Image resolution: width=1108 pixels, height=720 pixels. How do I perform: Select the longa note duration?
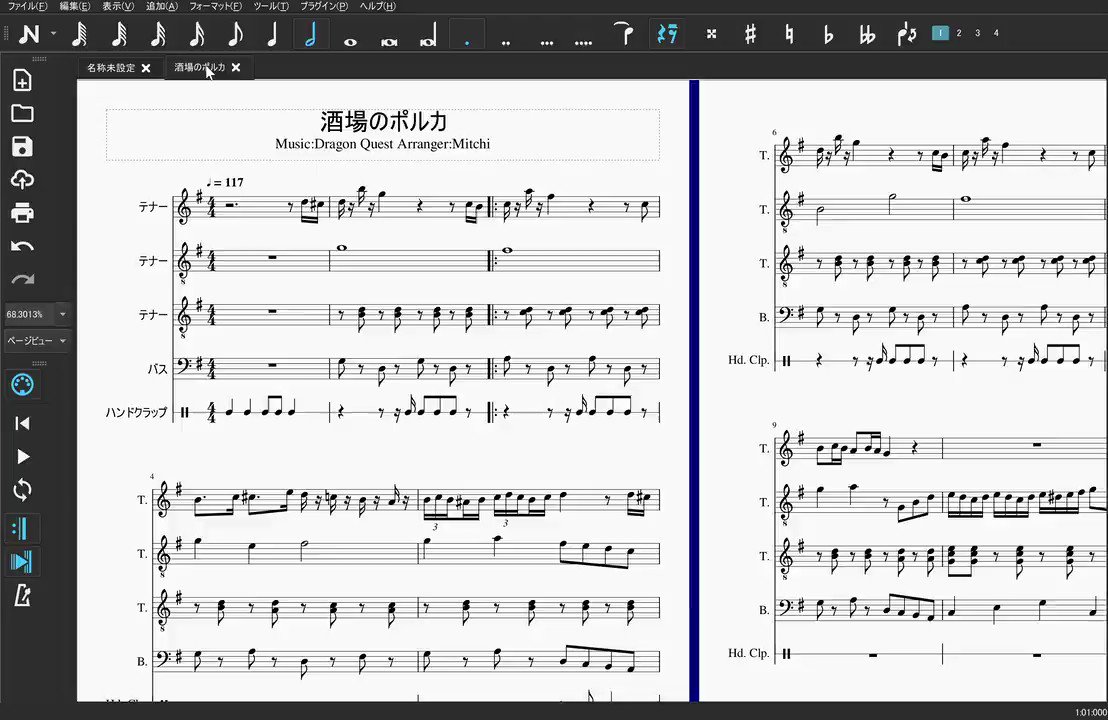coord(428,34)
